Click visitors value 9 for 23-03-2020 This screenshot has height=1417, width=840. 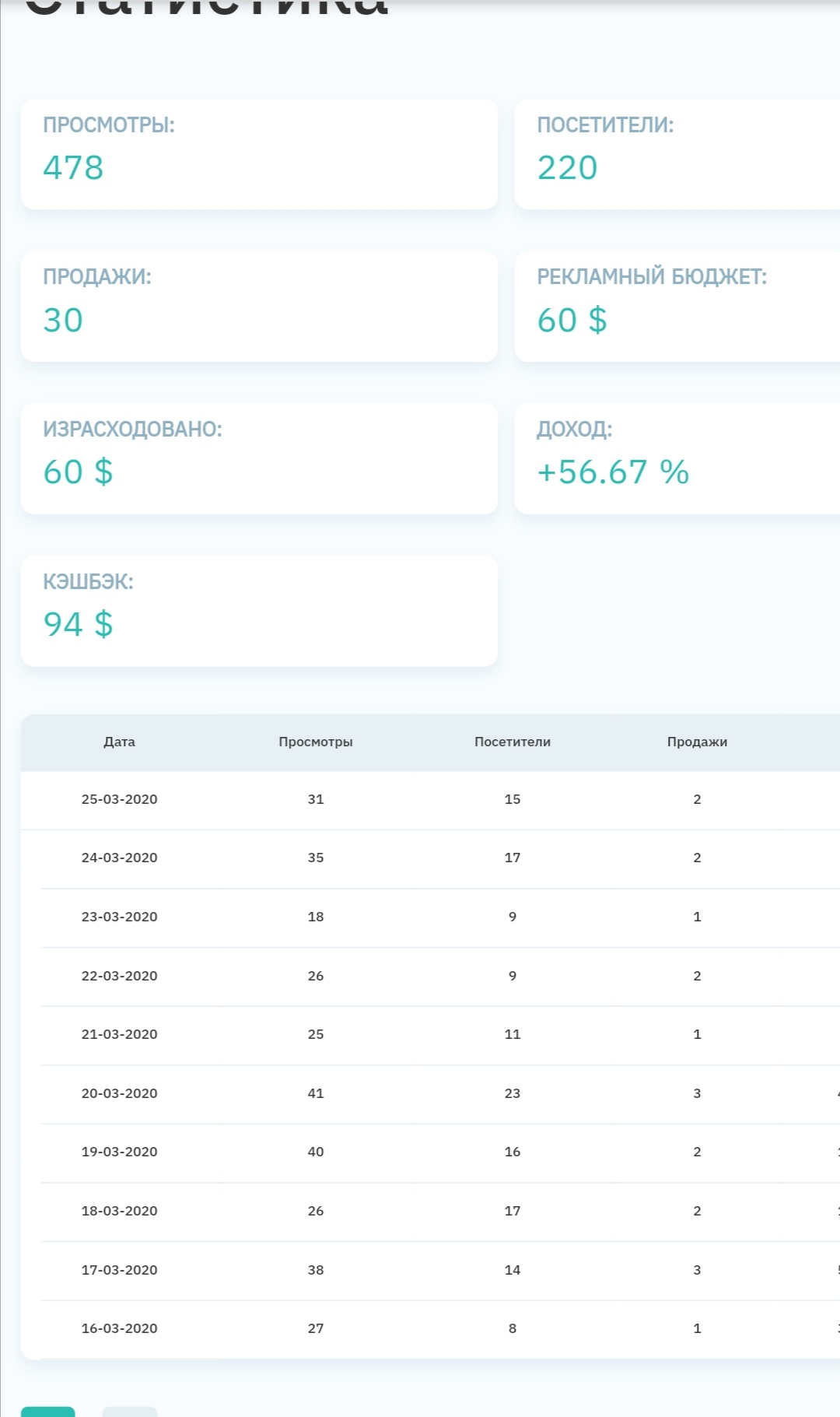pyautogui.click(x=513, y=917)
